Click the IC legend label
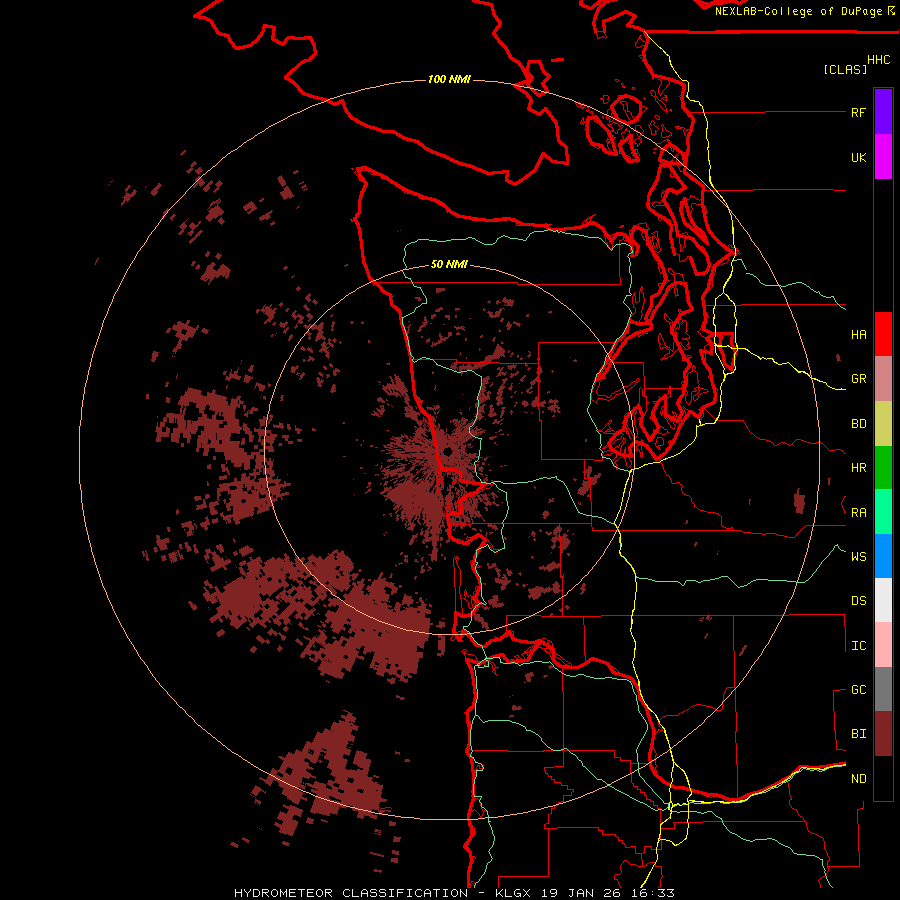This screenshot has width=900, height=900. (x=858, y=646)
